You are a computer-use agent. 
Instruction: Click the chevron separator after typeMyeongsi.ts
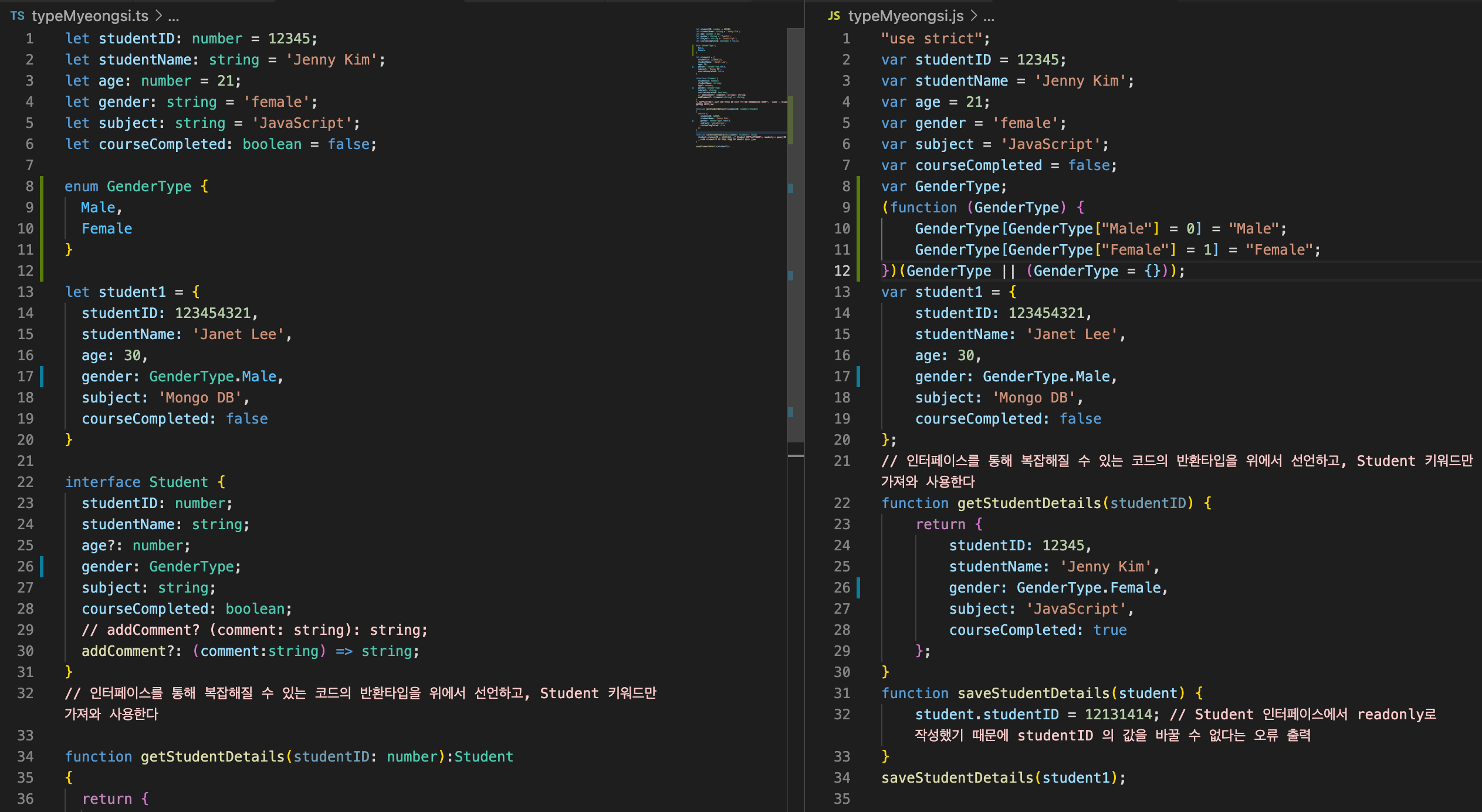[158, 16]
